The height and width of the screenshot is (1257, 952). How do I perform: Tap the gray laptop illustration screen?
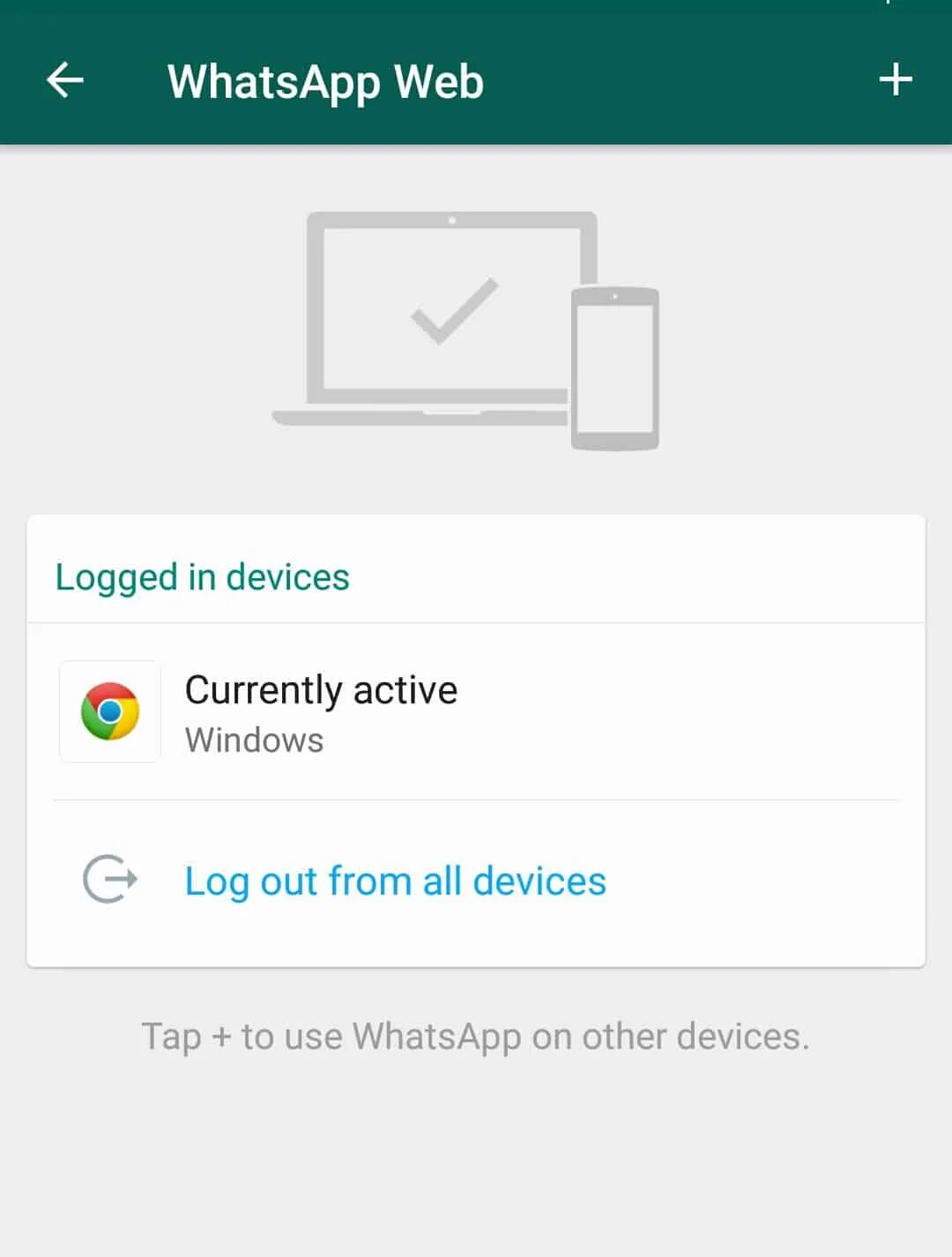pyautogui.click(x=451, y=308)
